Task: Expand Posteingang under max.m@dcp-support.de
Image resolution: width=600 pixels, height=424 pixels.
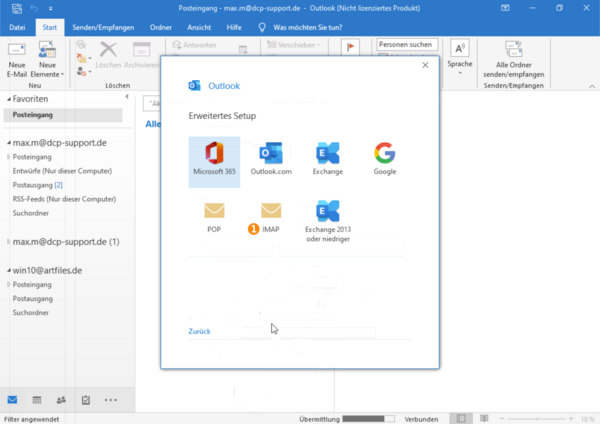Action: click(x=8, y=157)
